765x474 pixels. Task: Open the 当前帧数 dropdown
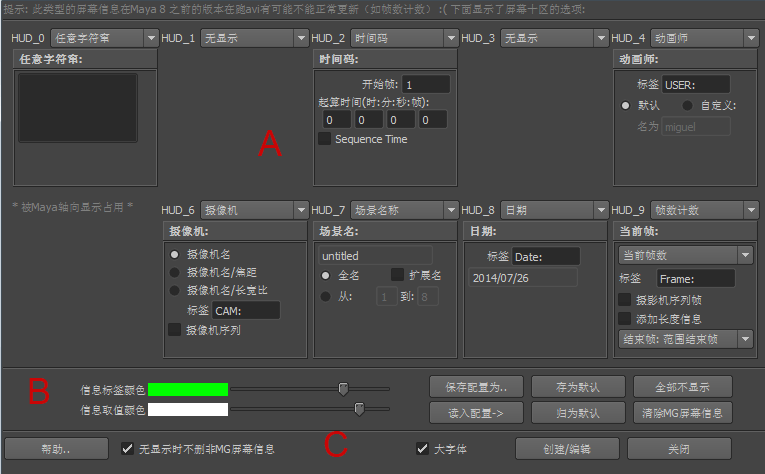(685, 255)
